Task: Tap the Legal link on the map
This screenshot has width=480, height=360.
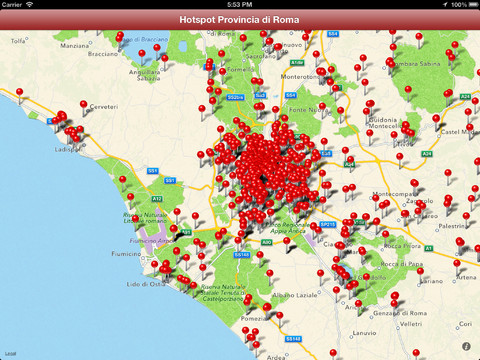Action: 10,354
